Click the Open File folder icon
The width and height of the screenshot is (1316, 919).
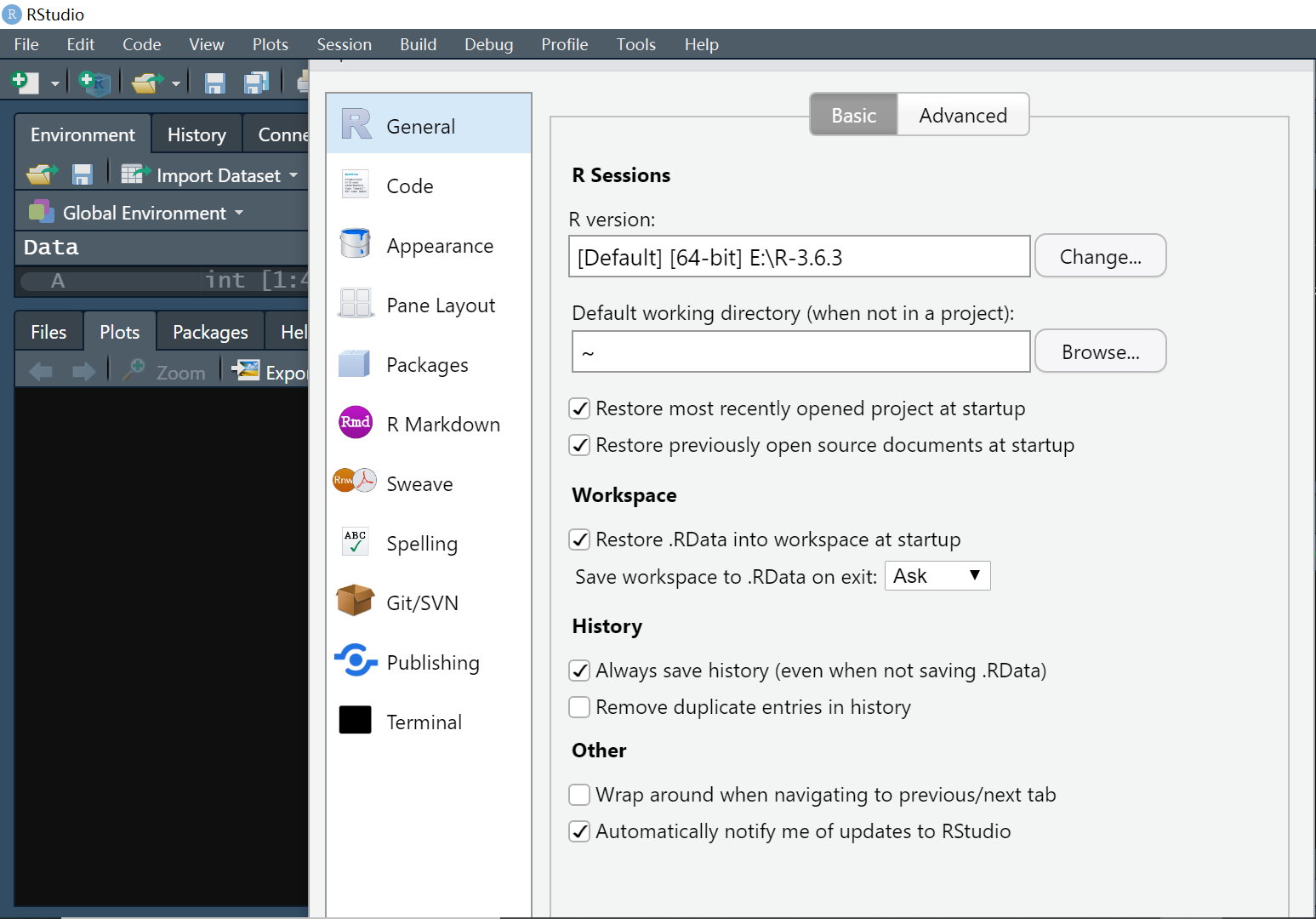(147, 83)
